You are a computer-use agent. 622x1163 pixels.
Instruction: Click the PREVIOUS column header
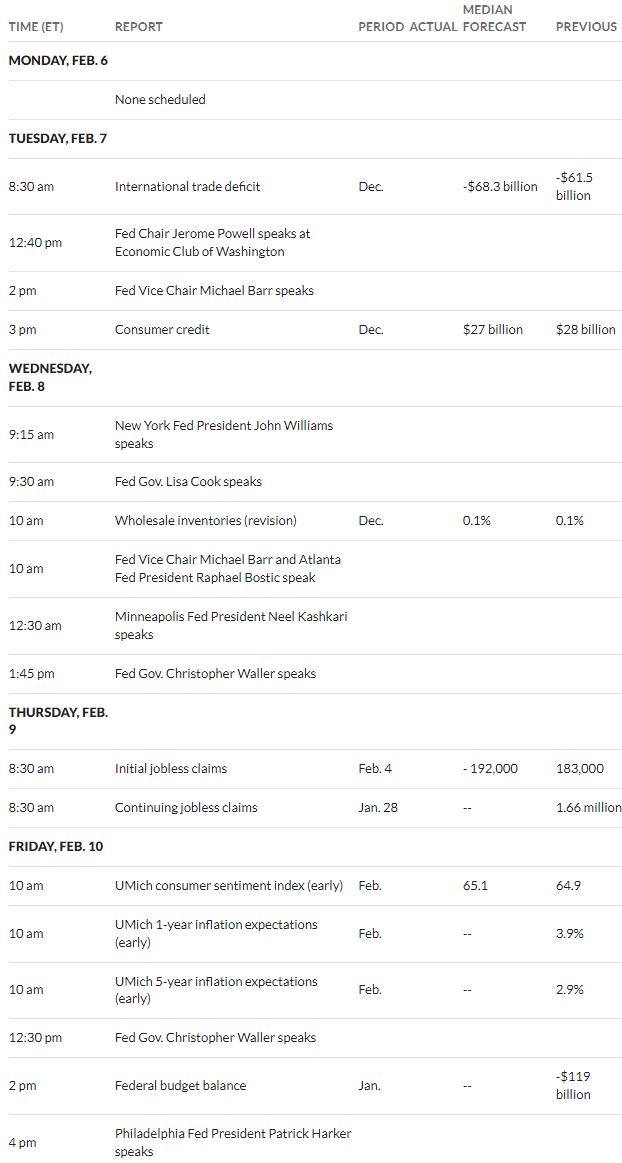(x=586, y=27)
